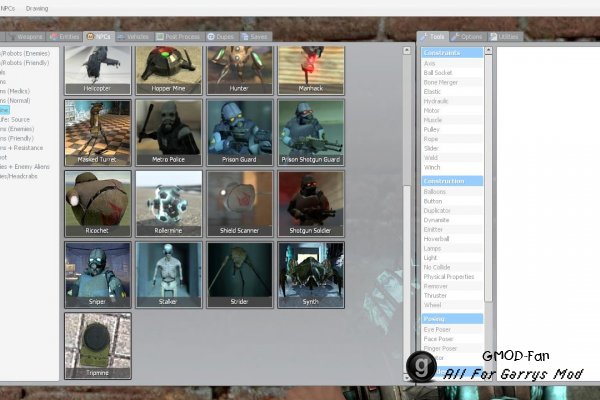Collapse the Posing tool category

pyautogui.click(x=452, y=319)
